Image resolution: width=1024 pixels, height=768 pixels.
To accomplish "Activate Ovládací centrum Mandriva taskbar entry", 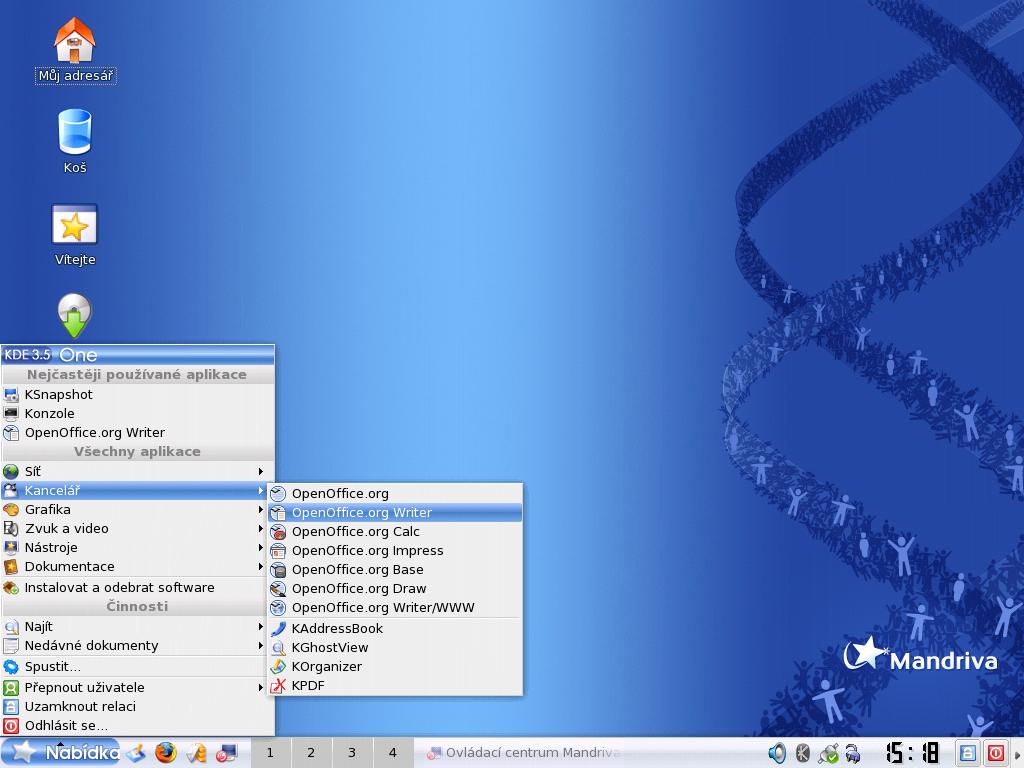I will point(522,752).
